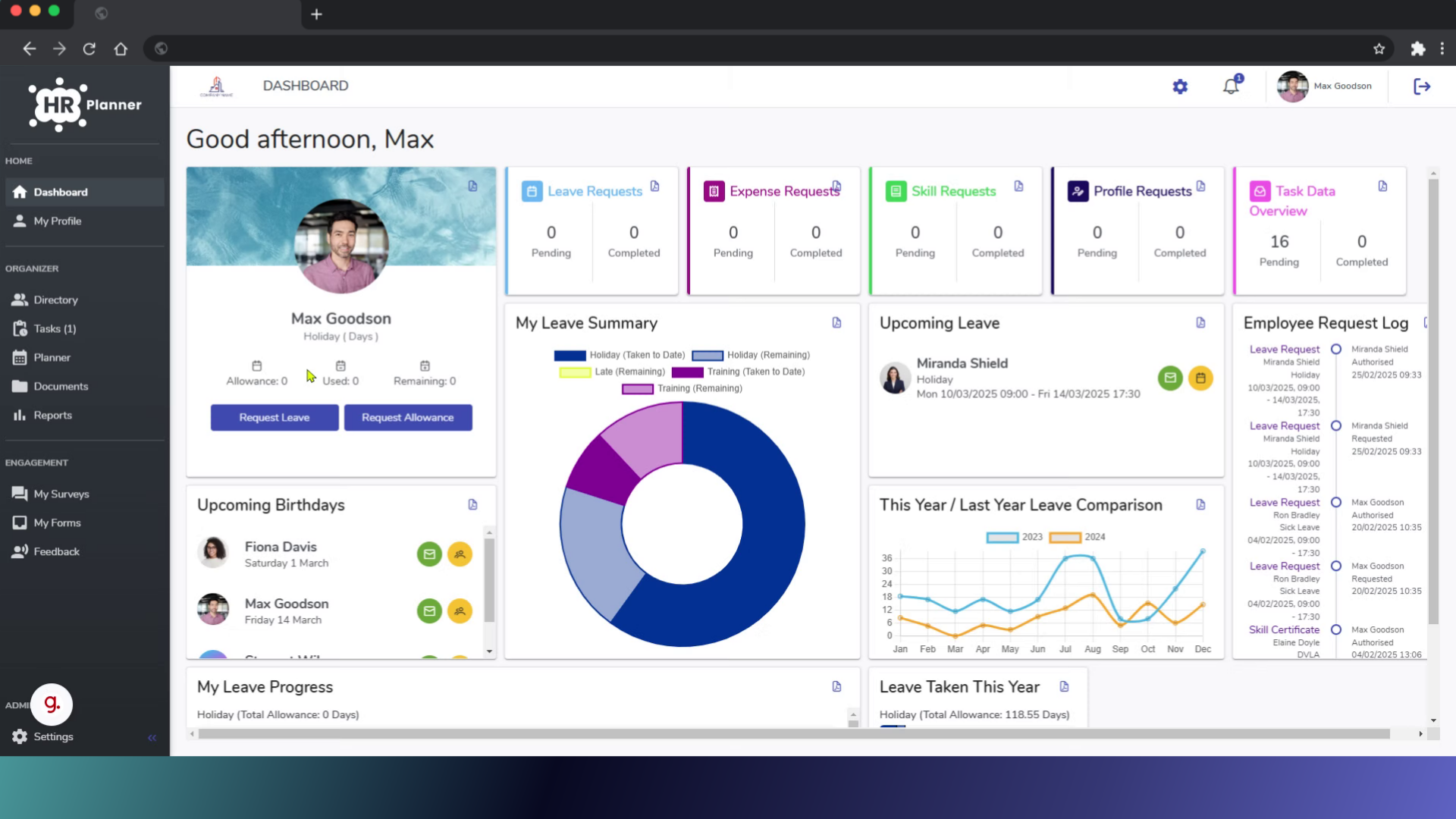1456x819 pixels.
Task: Open the notifications bell
Action: (1232, 86)
